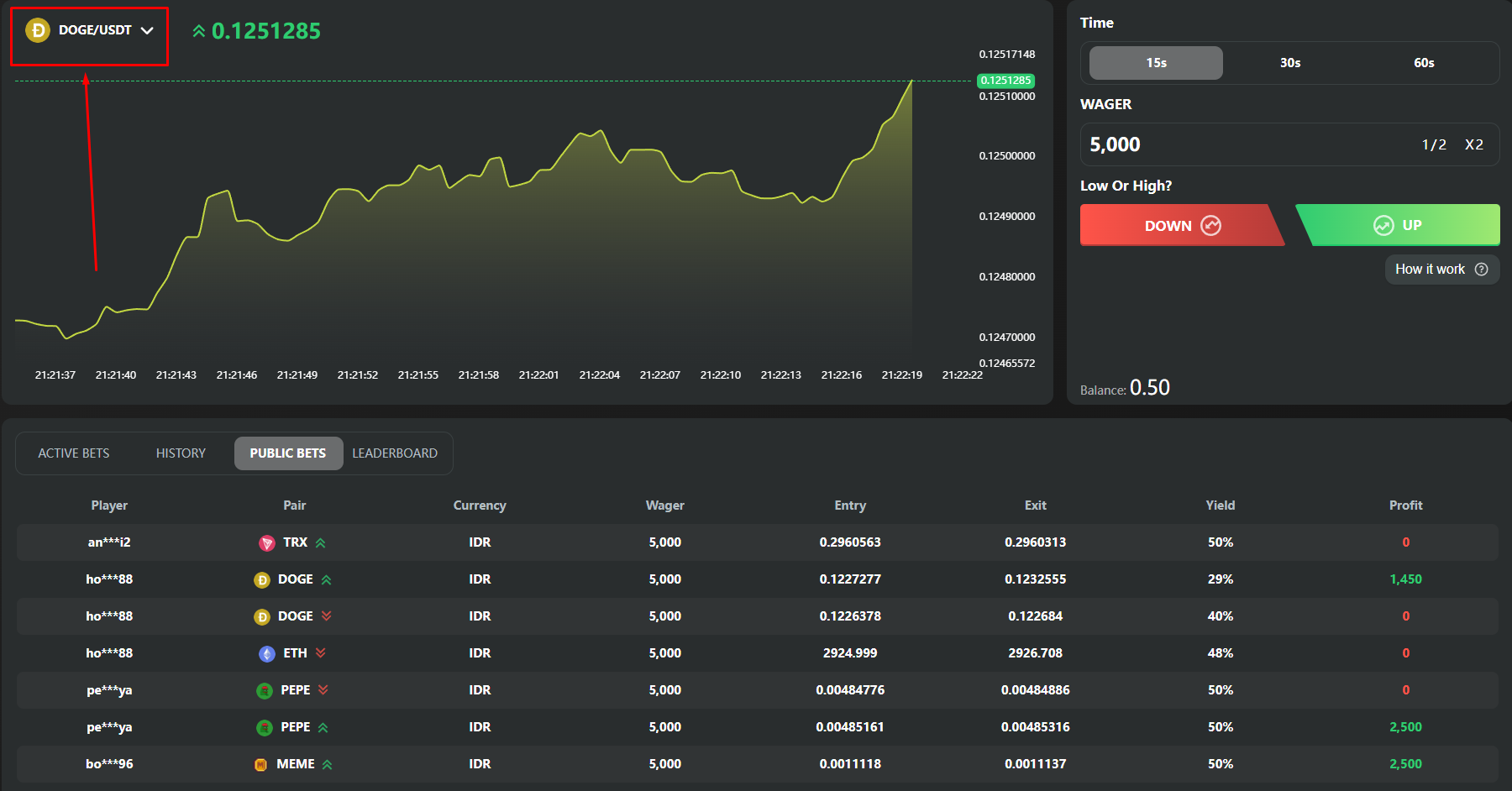Viewport: 1512px width, 791px height.
Task: Click the up arrow beside DOGE at 29% yield
Action: 327,580
